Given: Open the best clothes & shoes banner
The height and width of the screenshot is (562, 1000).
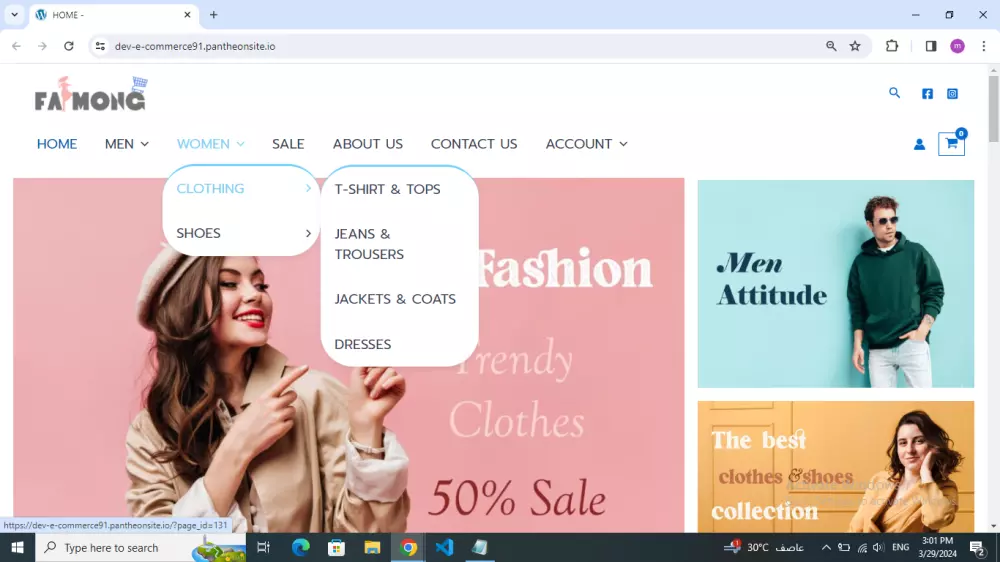Looking at the screenshot, I should (x=835, y=466).
